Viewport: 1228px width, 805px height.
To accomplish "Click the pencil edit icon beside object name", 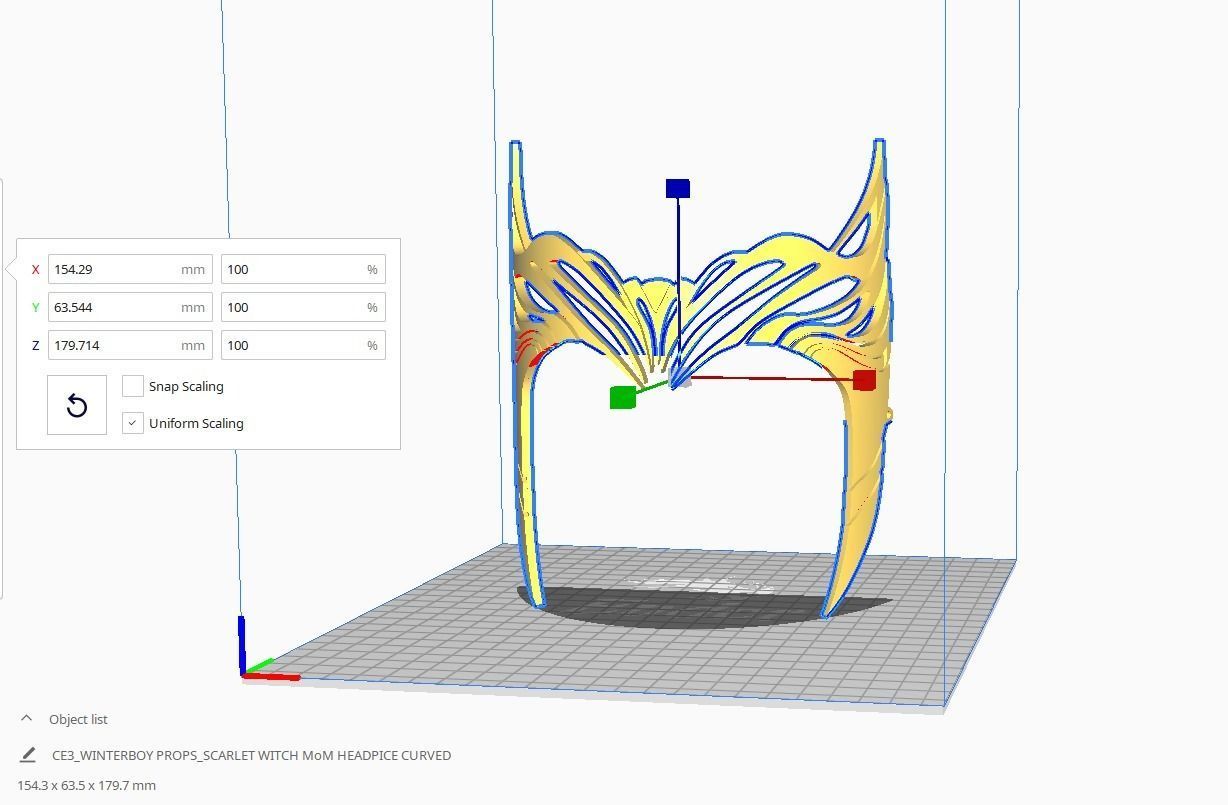I will (x=28, y=755).
